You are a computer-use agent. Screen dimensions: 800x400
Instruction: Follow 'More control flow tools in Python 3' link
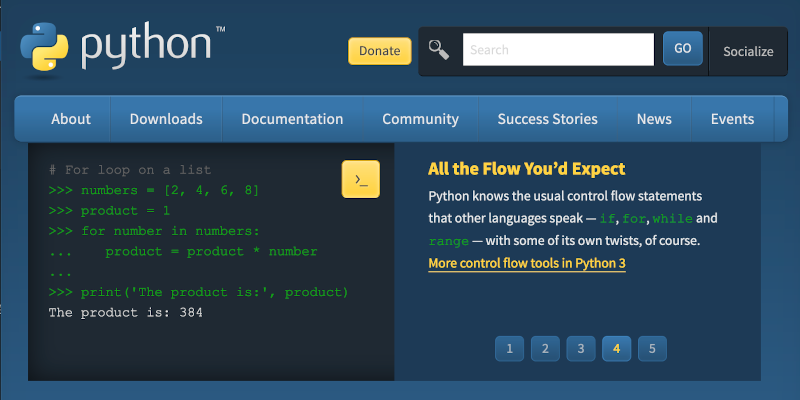[527, 264]
